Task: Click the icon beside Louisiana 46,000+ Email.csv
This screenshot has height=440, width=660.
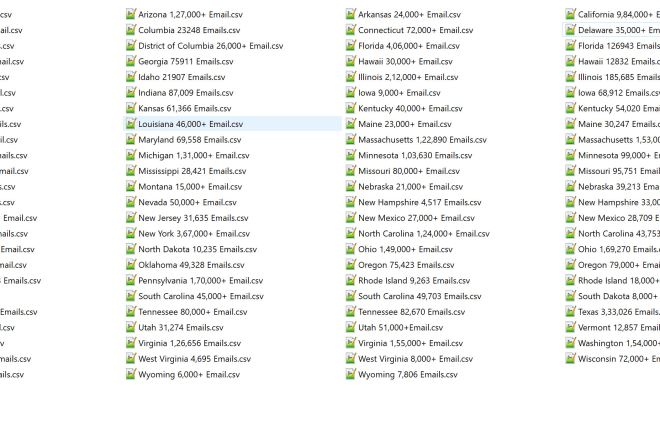Action: pos(131,124)
